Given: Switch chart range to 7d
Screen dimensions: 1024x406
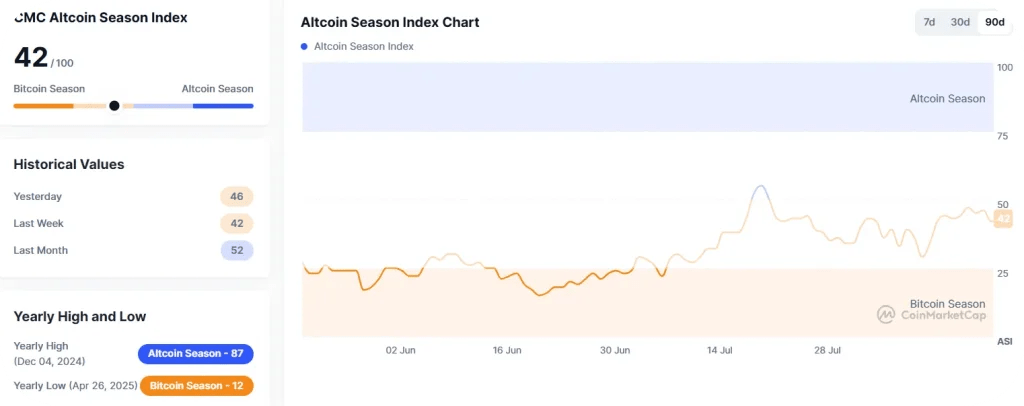Looking at the screenshot, I should tap(929, 22).
